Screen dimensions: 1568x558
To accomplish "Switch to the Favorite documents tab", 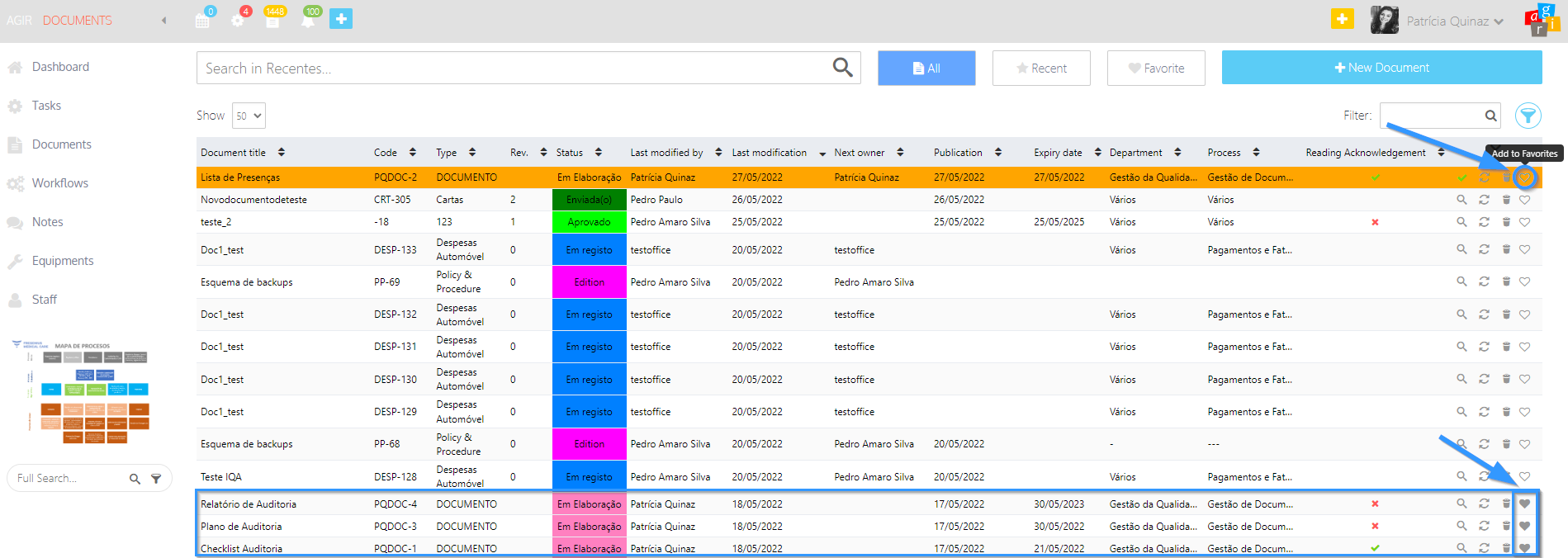I will [1156, 68].
